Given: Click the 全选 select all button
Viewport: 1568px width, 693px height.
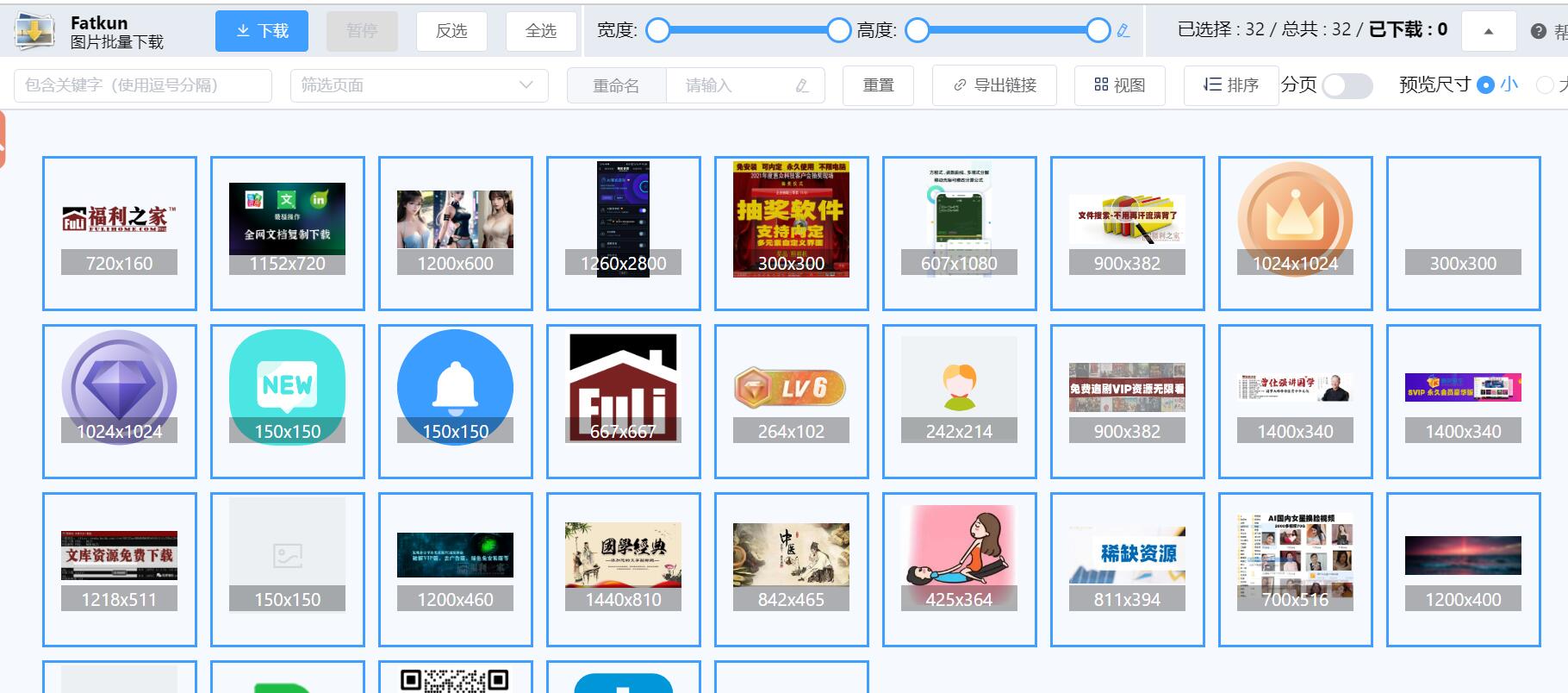Looking at the screenshot, I should point(541,31).
